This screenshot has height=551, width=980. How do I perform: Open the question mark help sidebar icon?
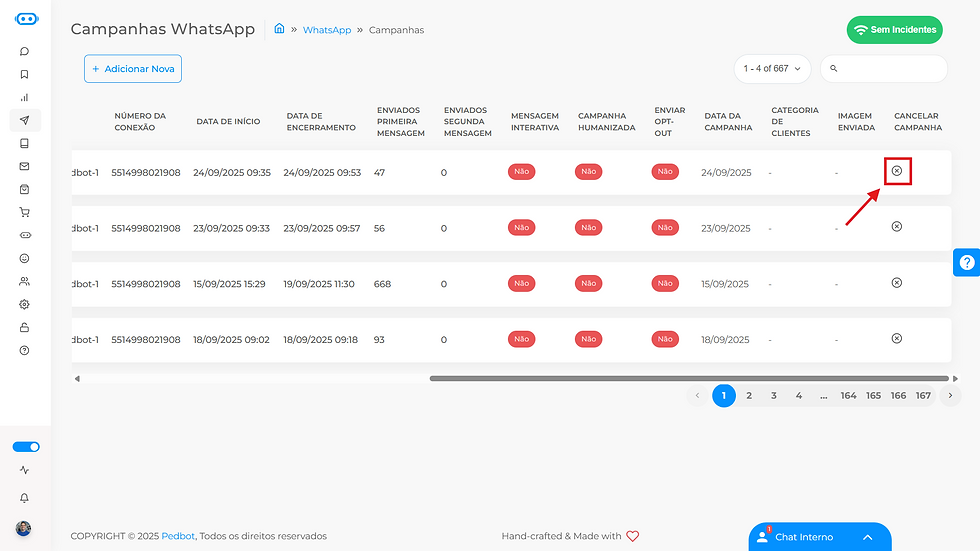click(x=24, y=350)
